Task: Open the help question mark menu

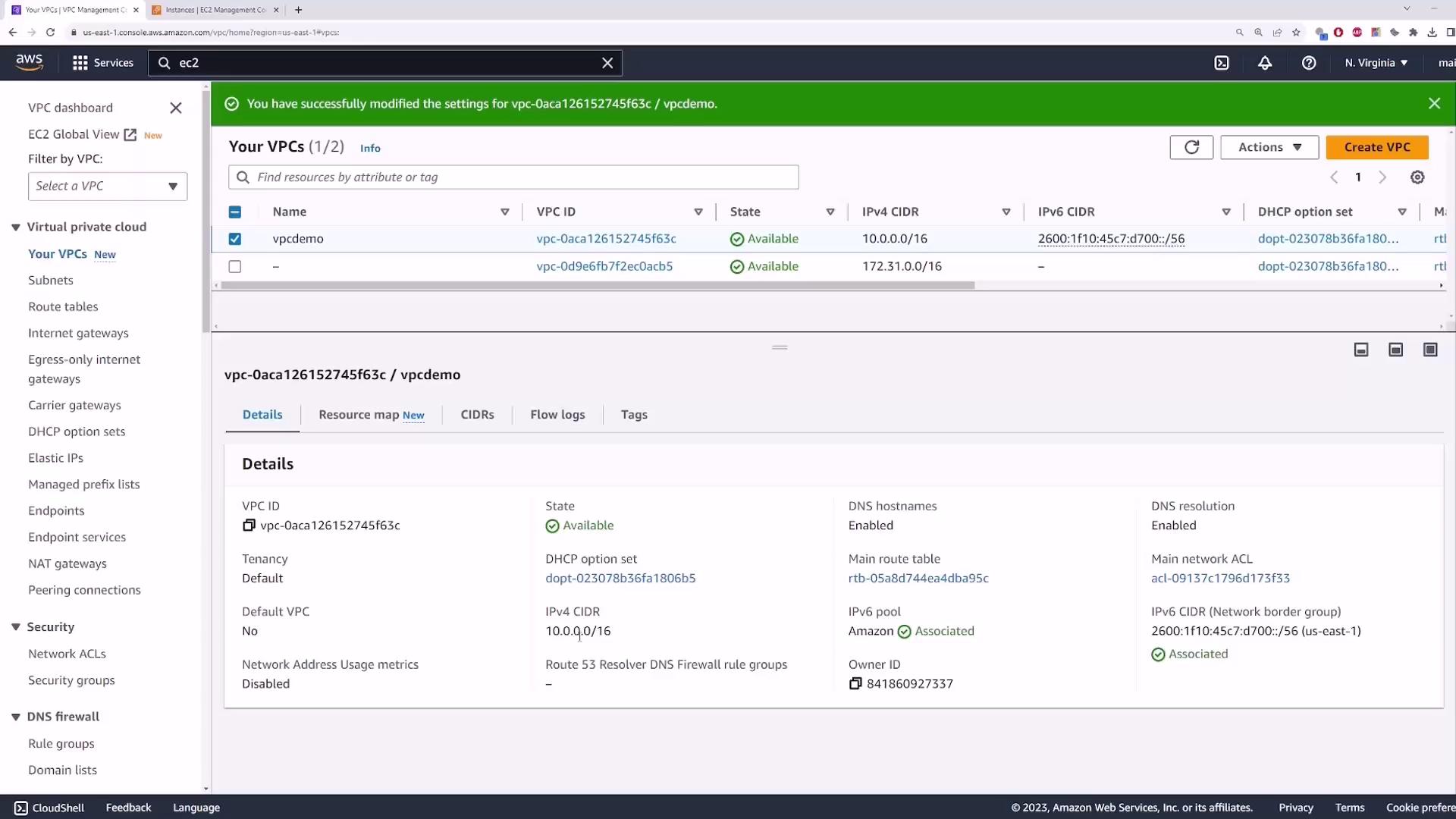Action: [1309, 63]
